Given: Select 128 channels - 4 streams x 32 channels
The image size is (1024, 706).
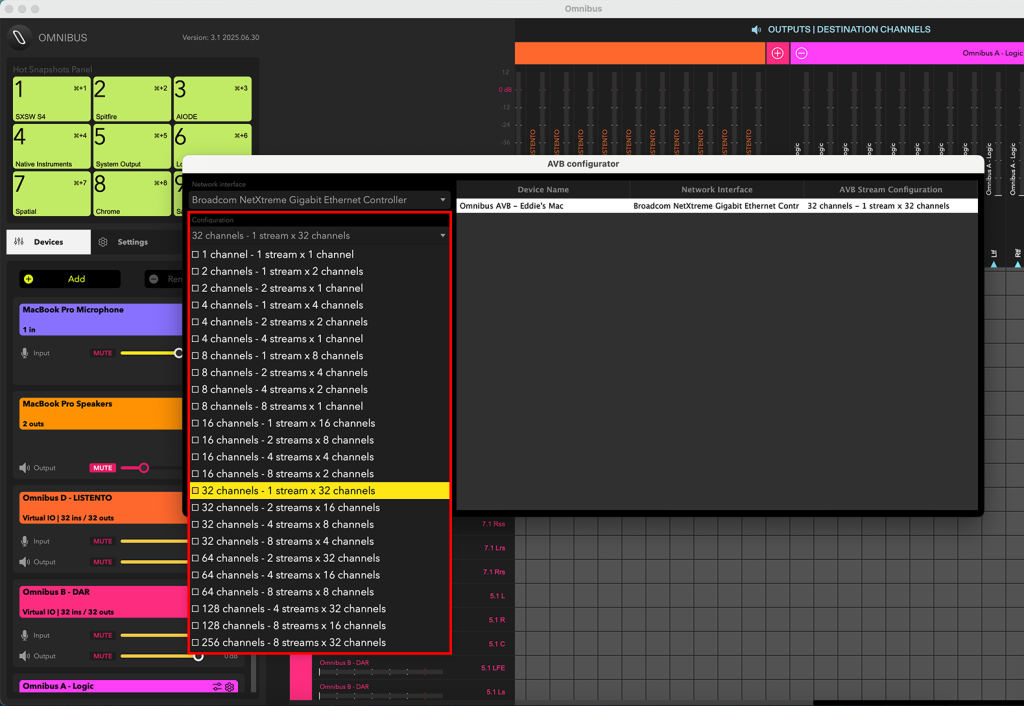Looking at the screenshot, I should pos(319,609).
